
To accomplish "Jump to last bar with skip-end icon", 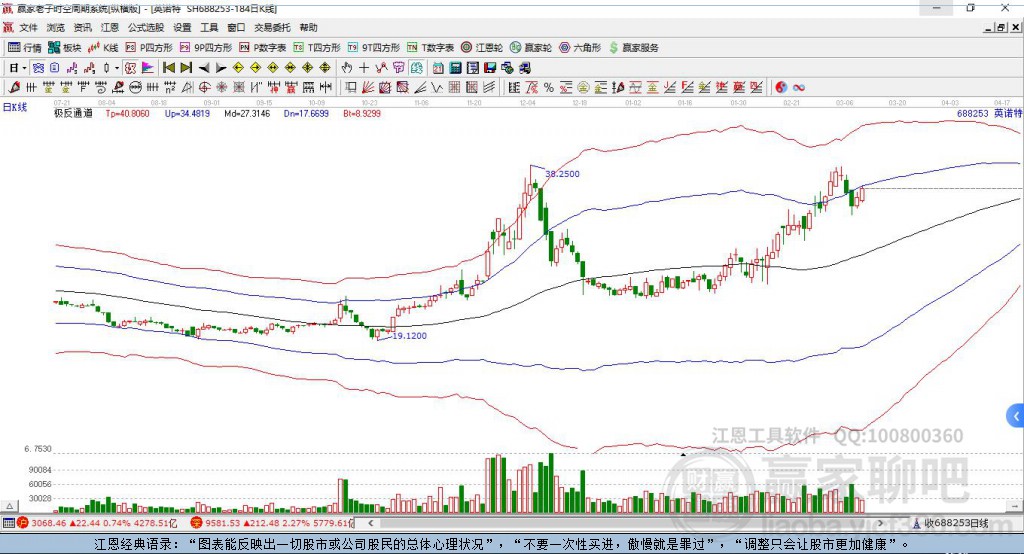I will pos(186,68).
